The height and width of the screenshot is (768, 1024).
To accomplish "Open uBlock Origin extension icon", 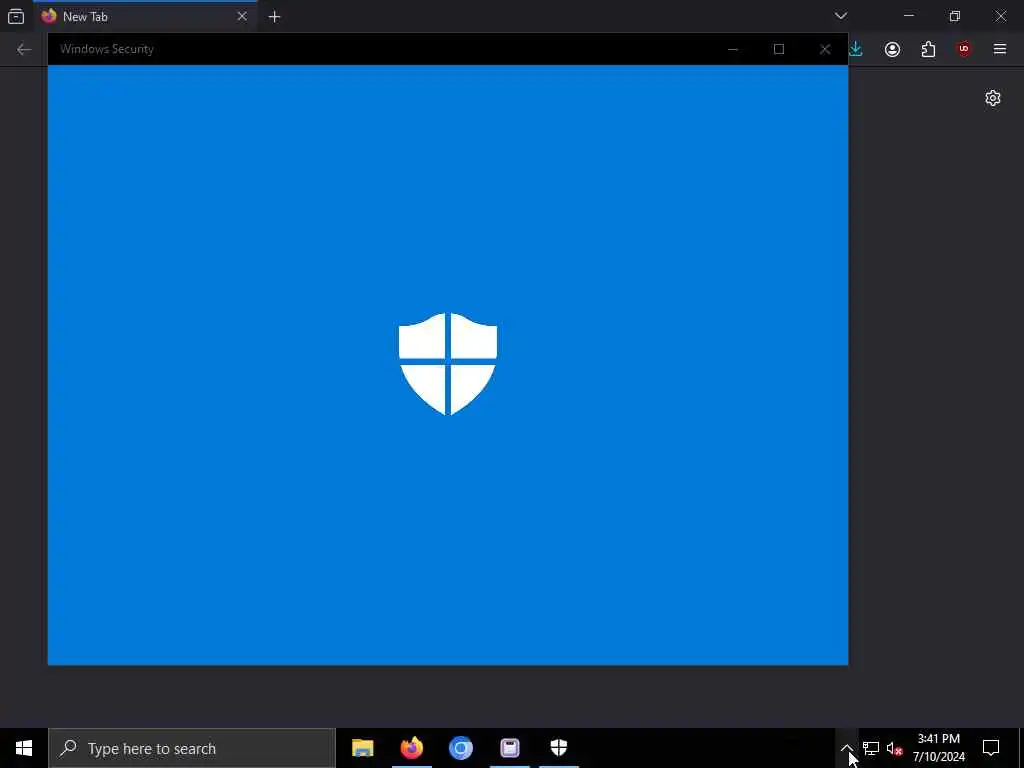I will tap(964, 49).
